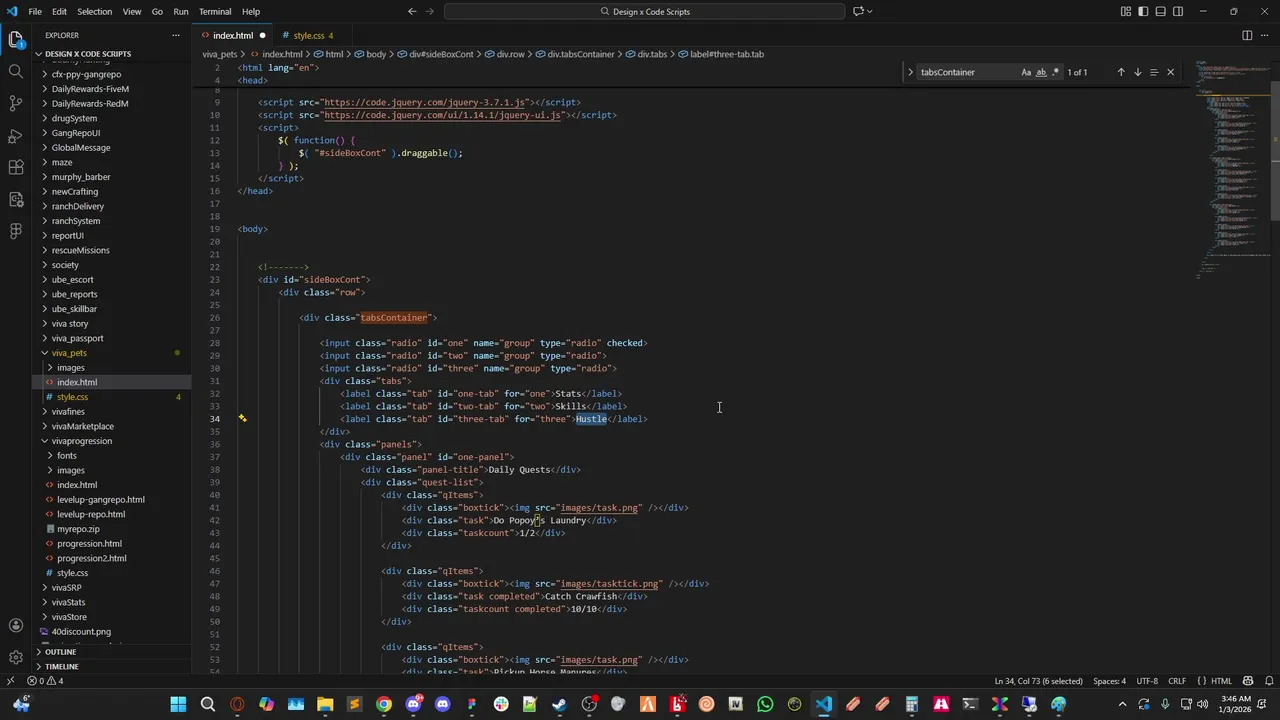Click the Design x Code Scripts command center search
1280x720 pixels.
[645, 11]
